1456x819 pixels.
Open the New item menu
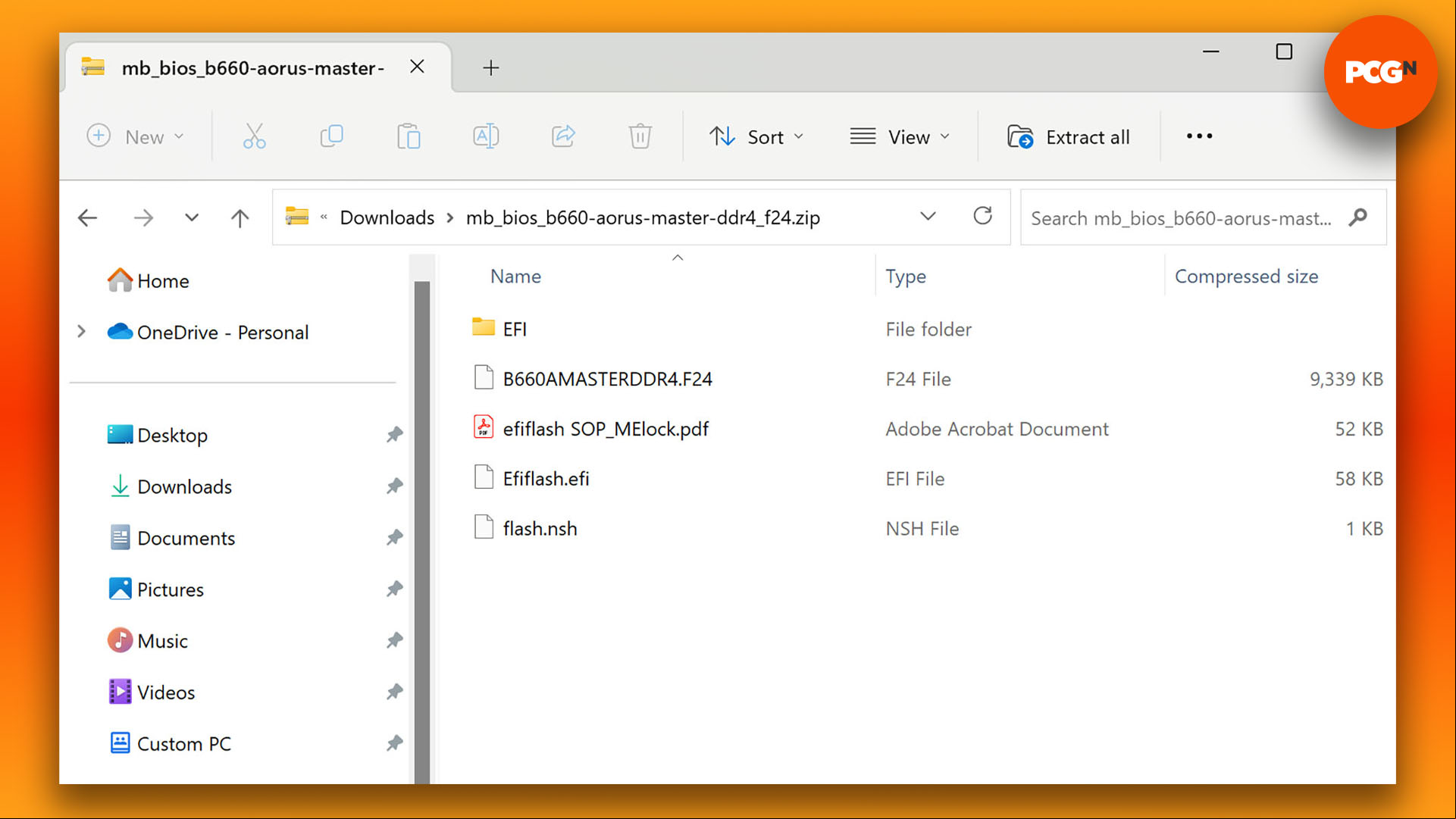135,136
